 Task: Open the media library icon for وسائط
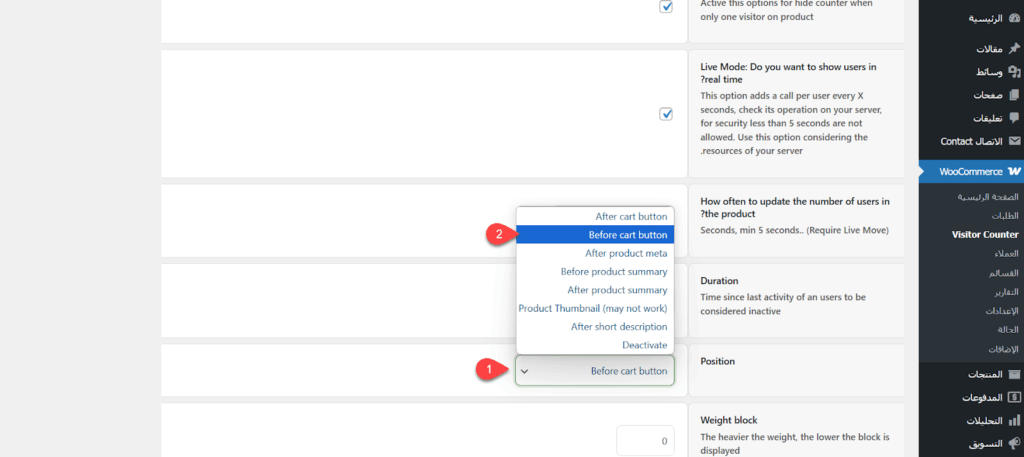click(1014, 72)
